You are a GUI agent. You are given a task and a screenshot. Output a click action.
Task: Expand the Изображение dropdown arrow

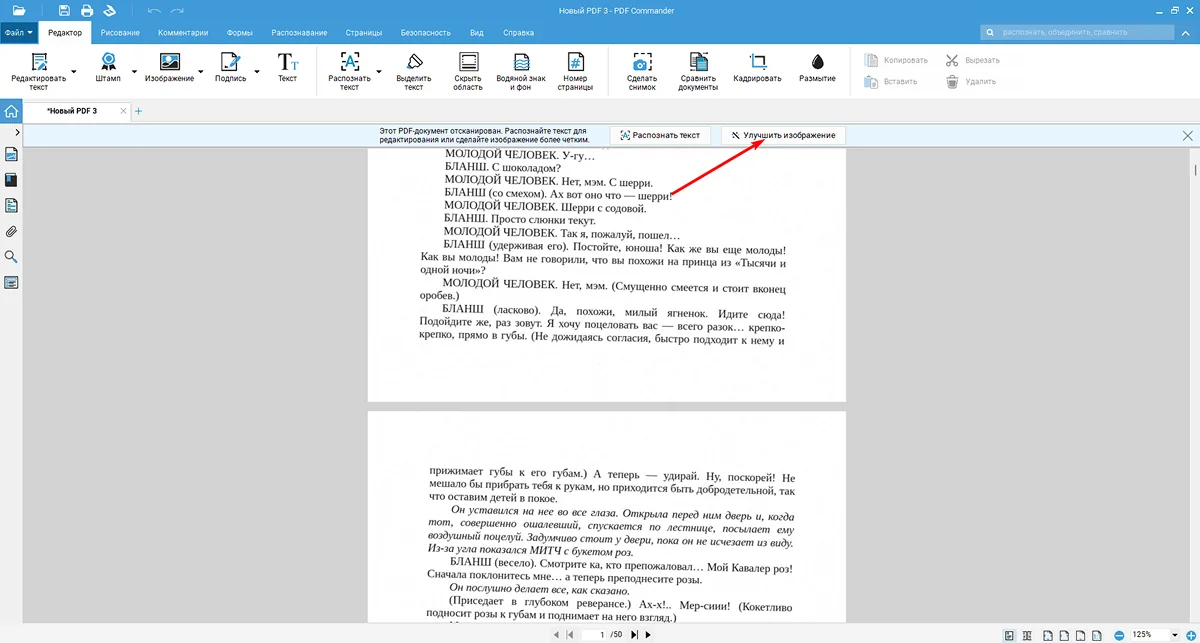click(201, 72)
